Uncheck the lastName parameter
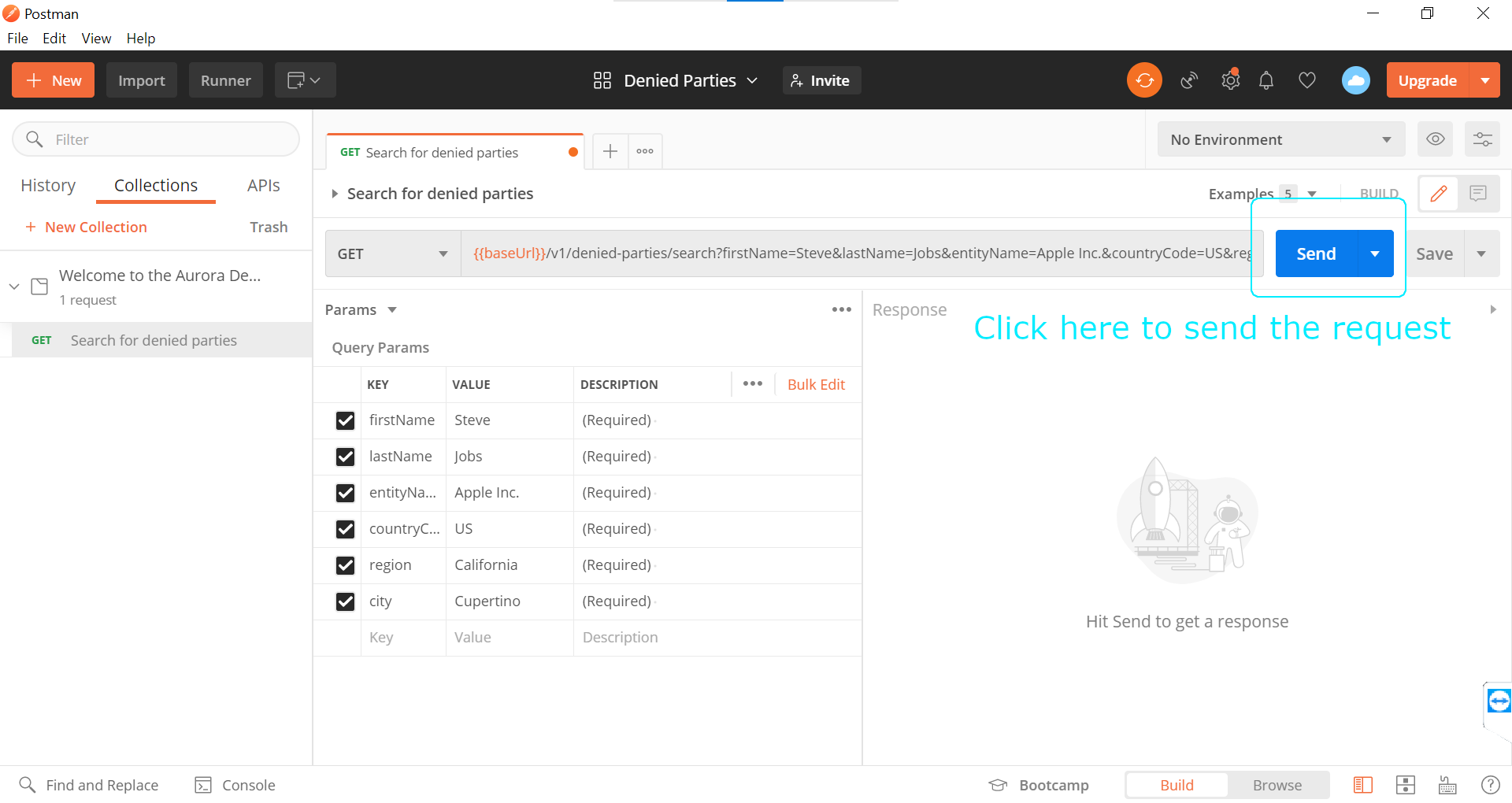 tap(345, 457)
